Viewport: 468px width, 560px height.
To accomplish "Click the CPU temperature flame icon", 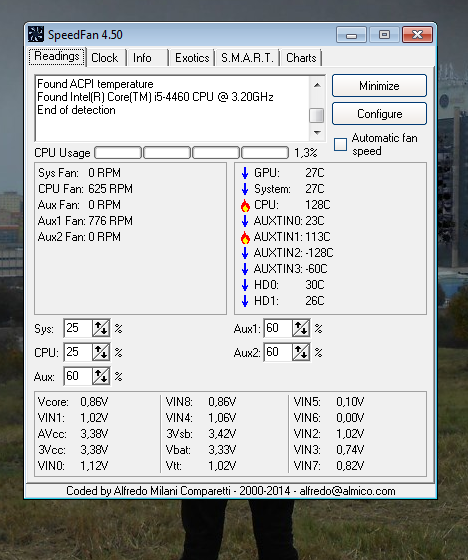I will (x=245, y=205).
